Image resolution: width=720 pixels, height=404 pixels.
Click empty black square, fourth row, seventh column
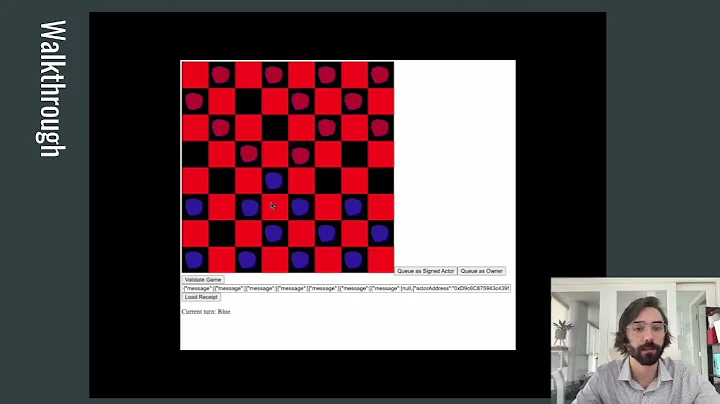354,154
